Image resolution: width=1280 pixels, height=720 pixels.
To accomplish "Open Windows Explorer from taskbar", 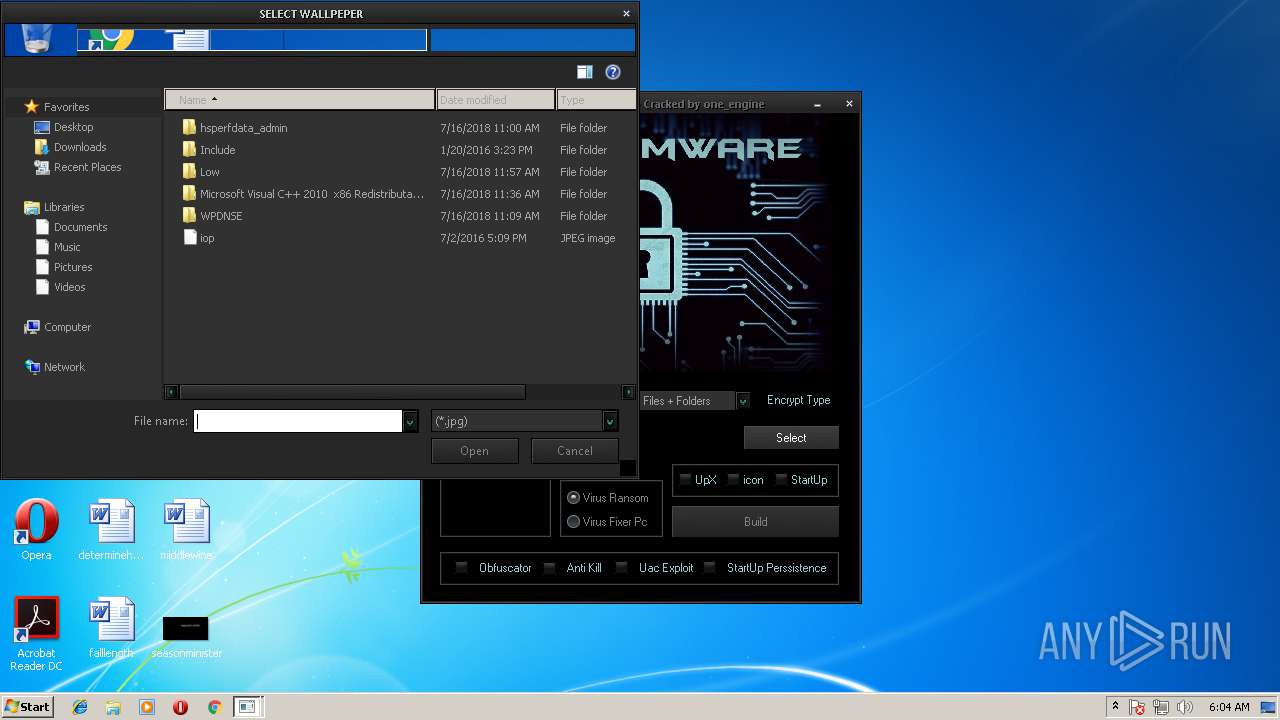I will pos(113,707).
